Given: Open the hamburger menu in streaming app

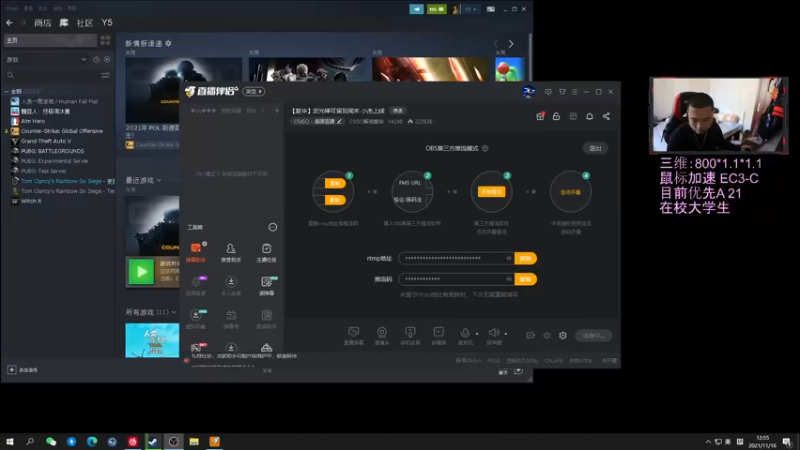Looking at the screenshot, I should coord(574,92).
